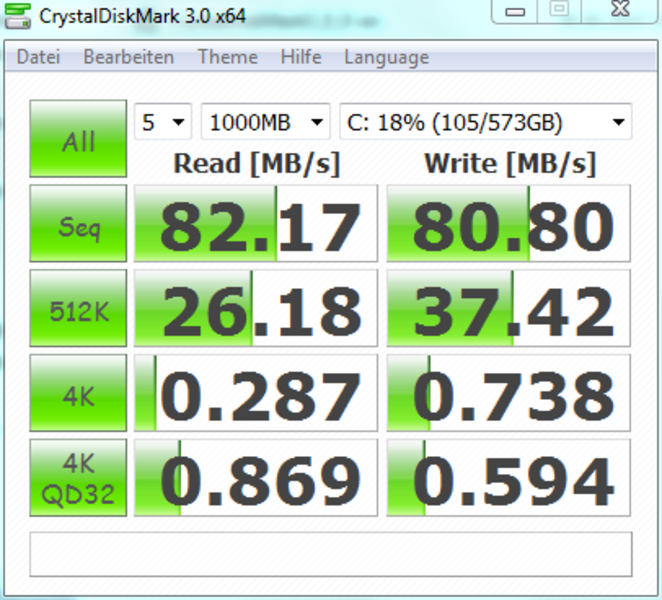Select the 4K QD32 read value 0.869

pos(256,478)
